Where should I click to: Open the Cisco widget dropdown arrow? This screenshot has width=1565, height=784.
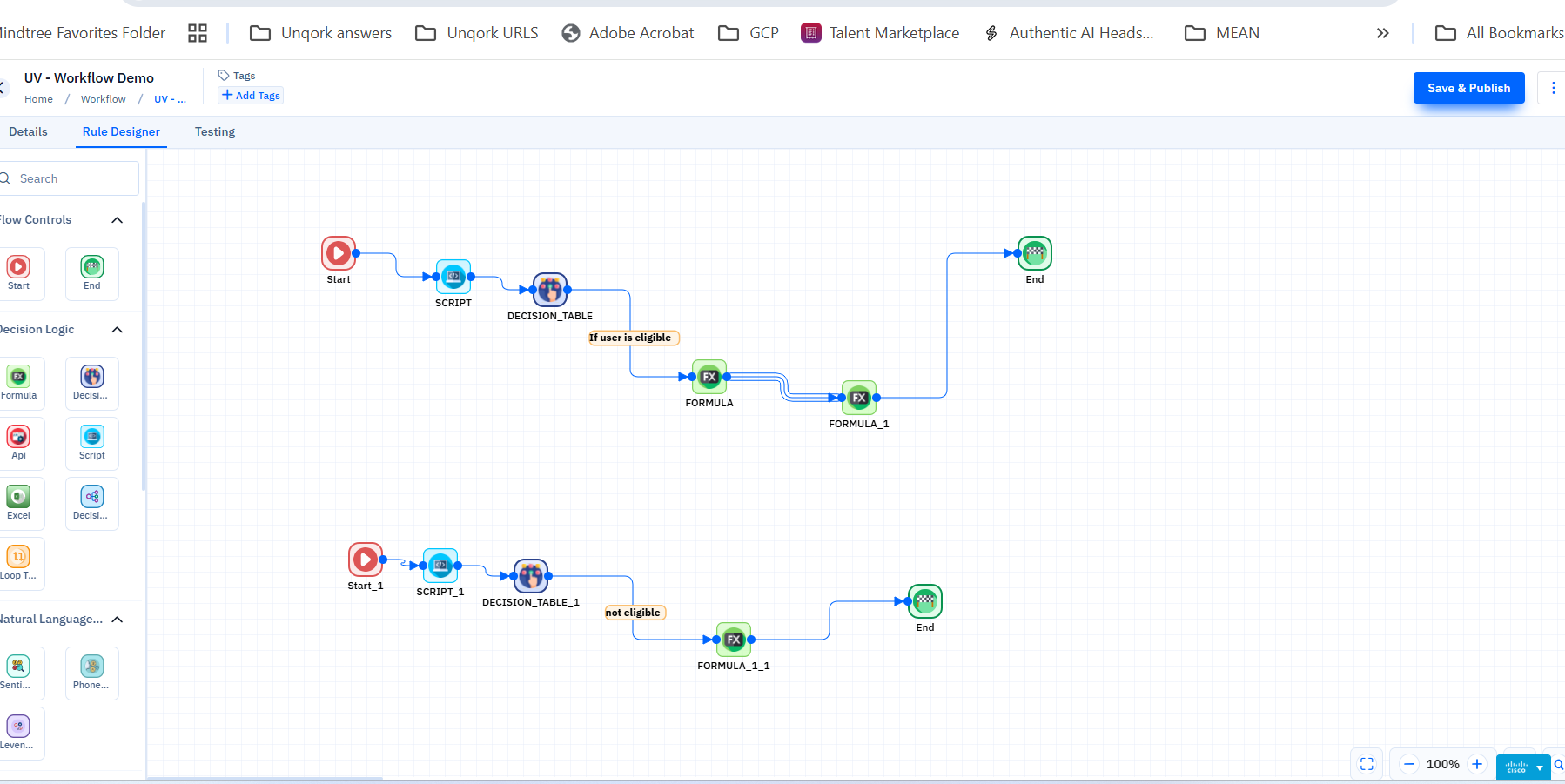tap(1540, 767)
